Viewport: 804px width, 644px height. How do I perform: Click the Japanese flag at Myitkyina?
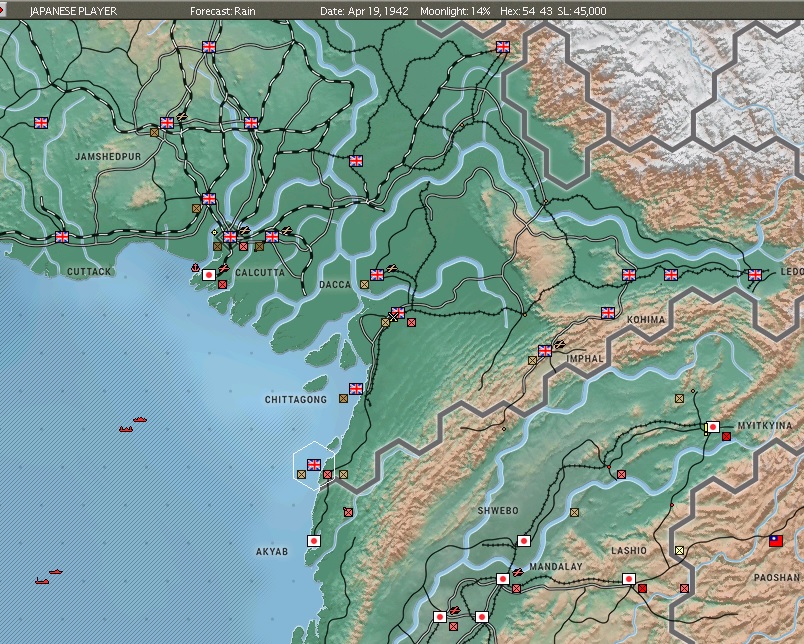click(713, 427)
